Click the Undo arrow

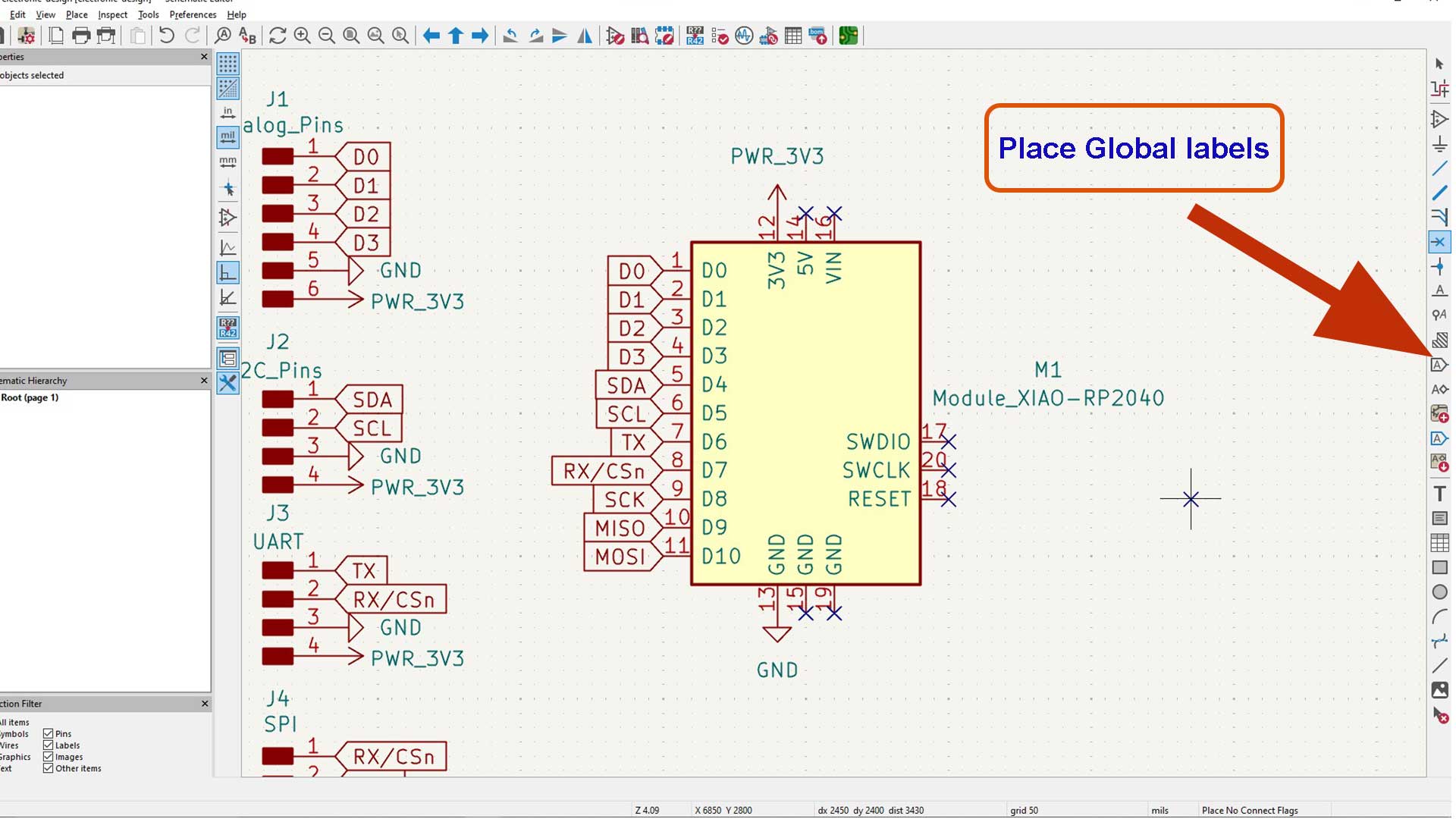point(166,36)
